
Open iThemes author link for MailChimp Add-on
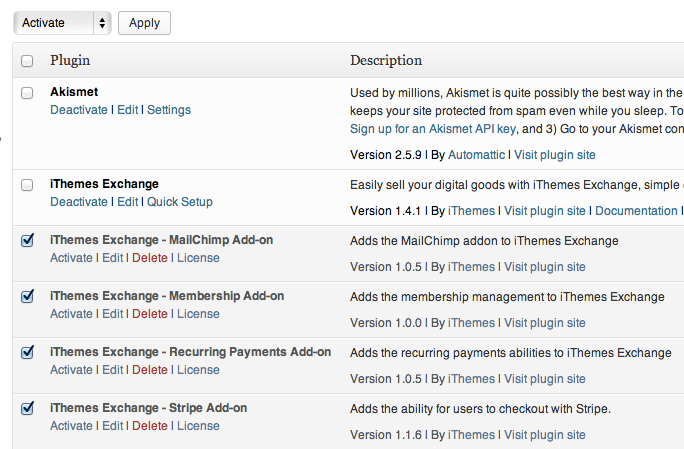coord(472,267)
